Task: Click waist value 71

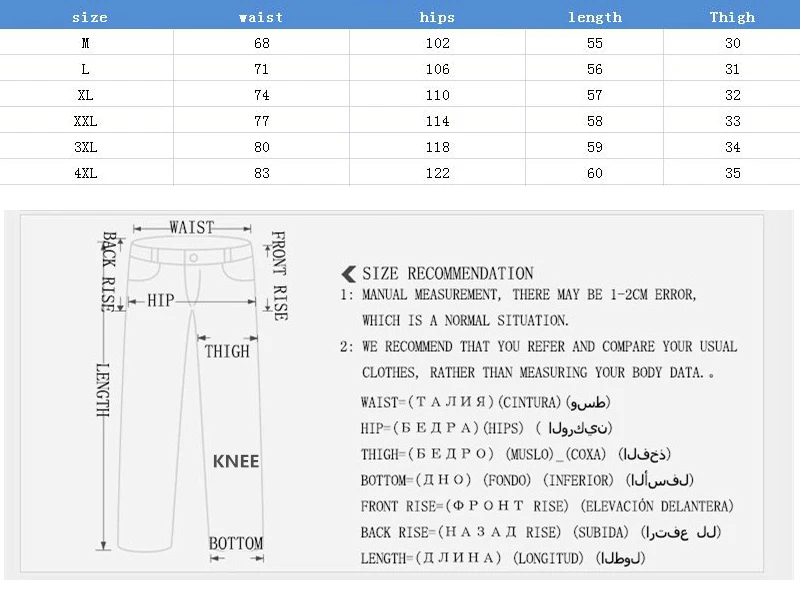Action: (262, 69)
